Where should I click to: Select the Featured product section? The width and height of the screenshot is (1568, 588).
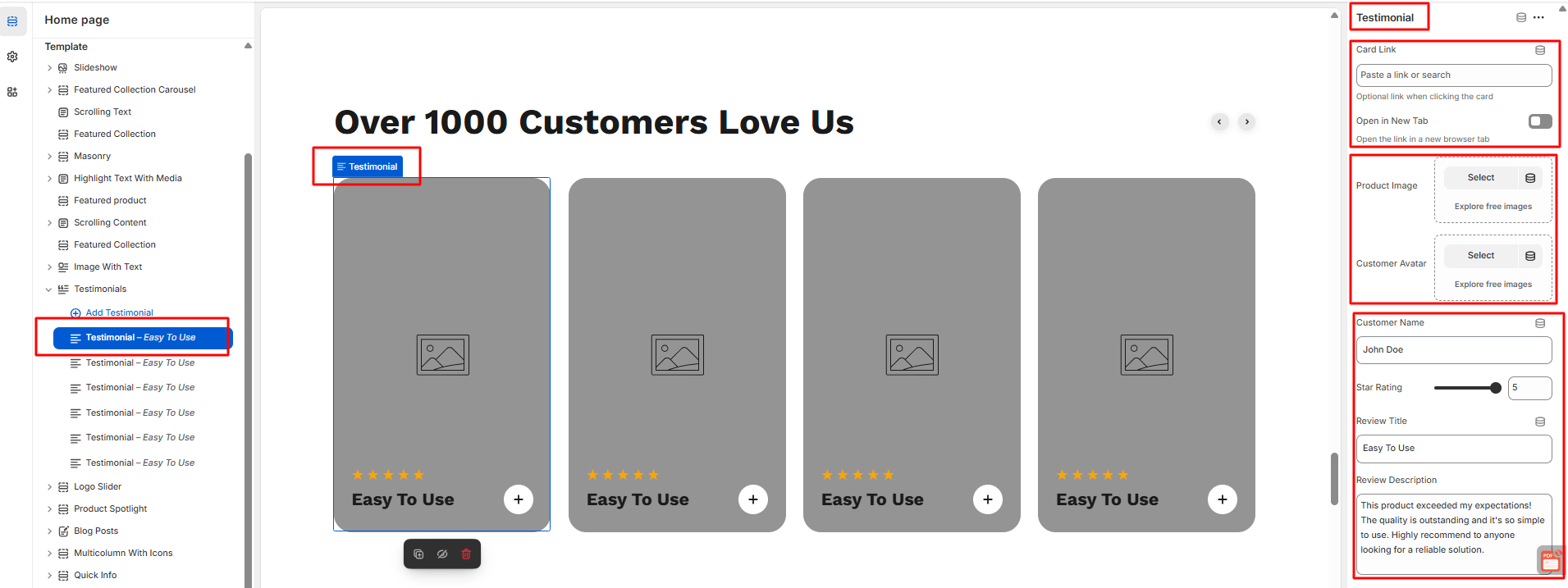[x=110, y=200]
